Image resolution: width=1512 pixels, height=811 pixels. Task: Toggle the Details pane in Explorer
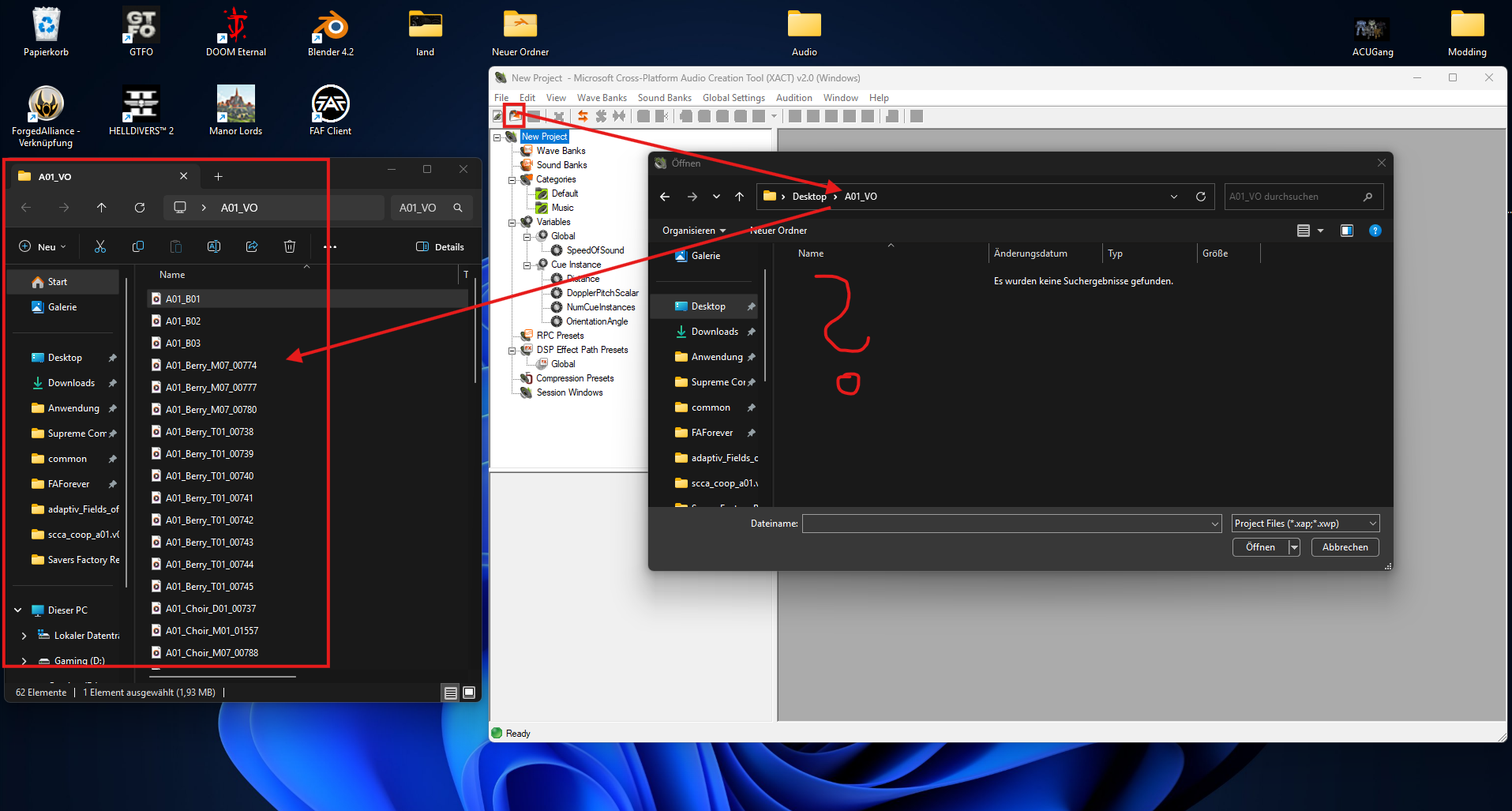coord(441,246)
